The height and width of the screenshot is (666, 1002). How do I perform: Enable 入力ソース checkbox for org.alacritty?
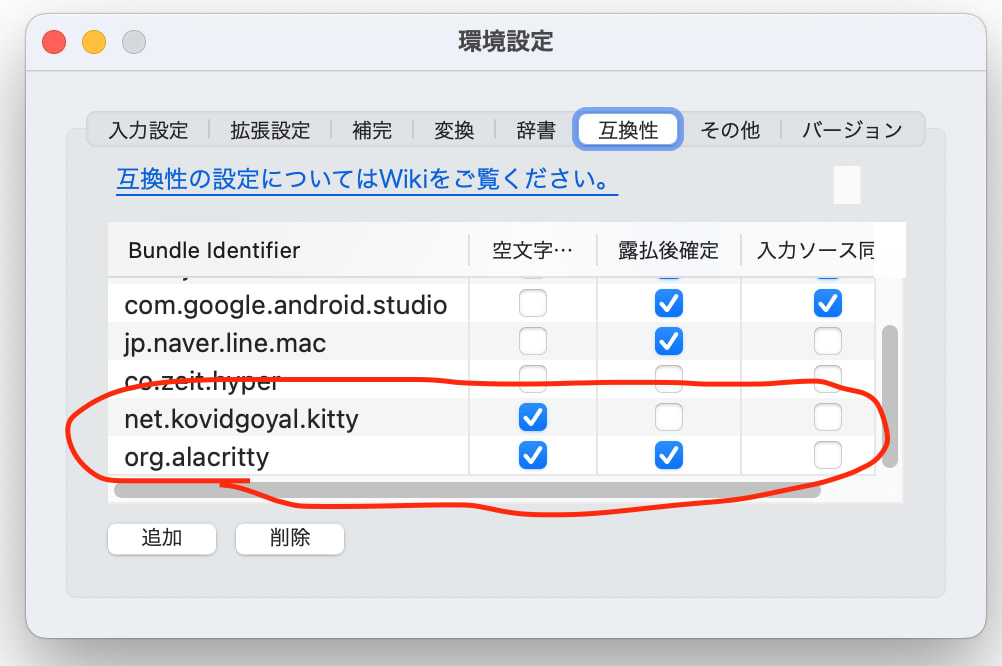(x=828, y=455)
